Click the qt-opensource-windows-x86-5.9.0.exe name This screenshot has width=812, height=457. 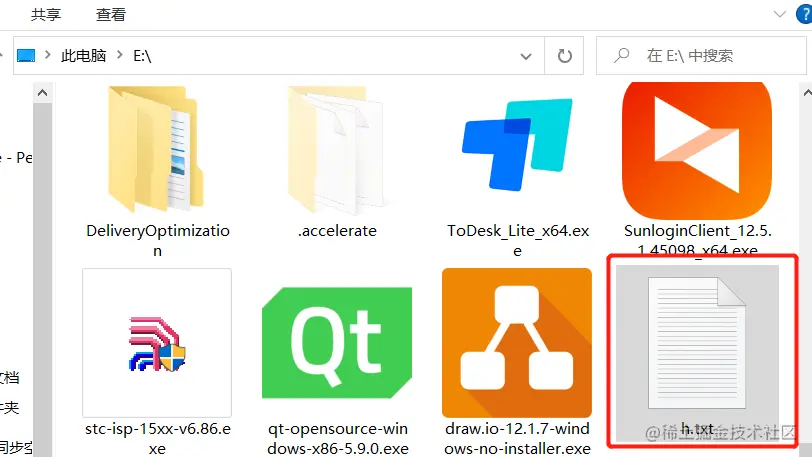338,438
